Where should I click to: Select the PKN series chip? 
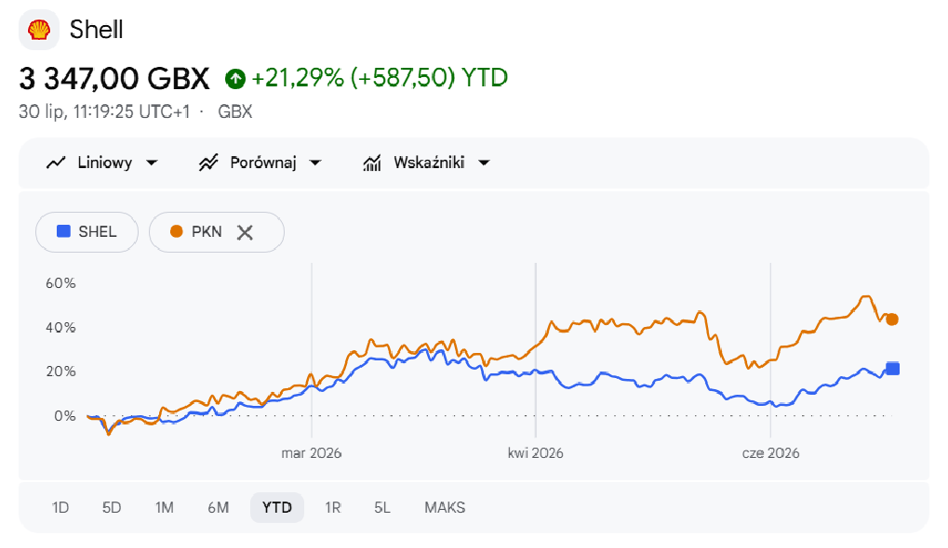pyautogui.click(x=216, y=232)
